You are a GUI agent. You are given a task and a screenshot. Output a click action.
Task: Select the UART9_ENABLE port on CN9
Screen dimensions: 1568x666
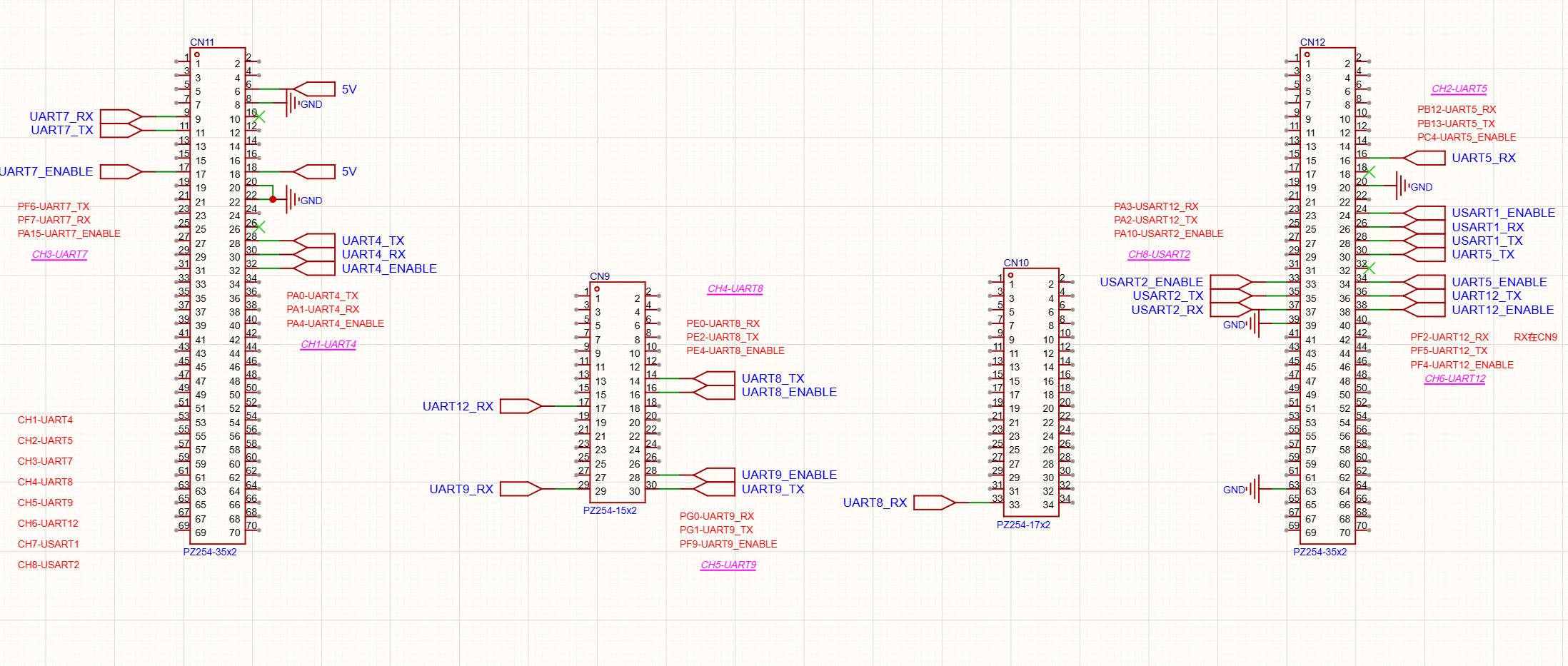tap(714, 475)
